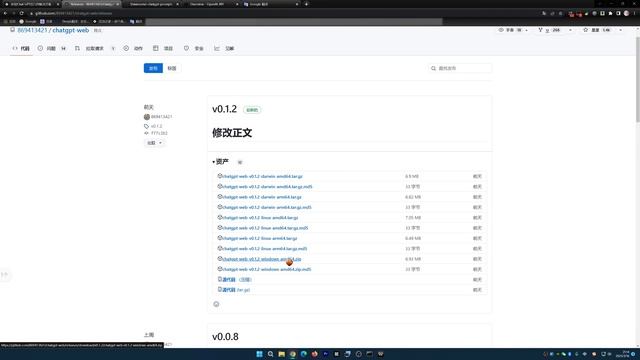Viewport: 640px width, 360px height.
Task: Click the Watch (eye) button
Action: pos(510,30)
